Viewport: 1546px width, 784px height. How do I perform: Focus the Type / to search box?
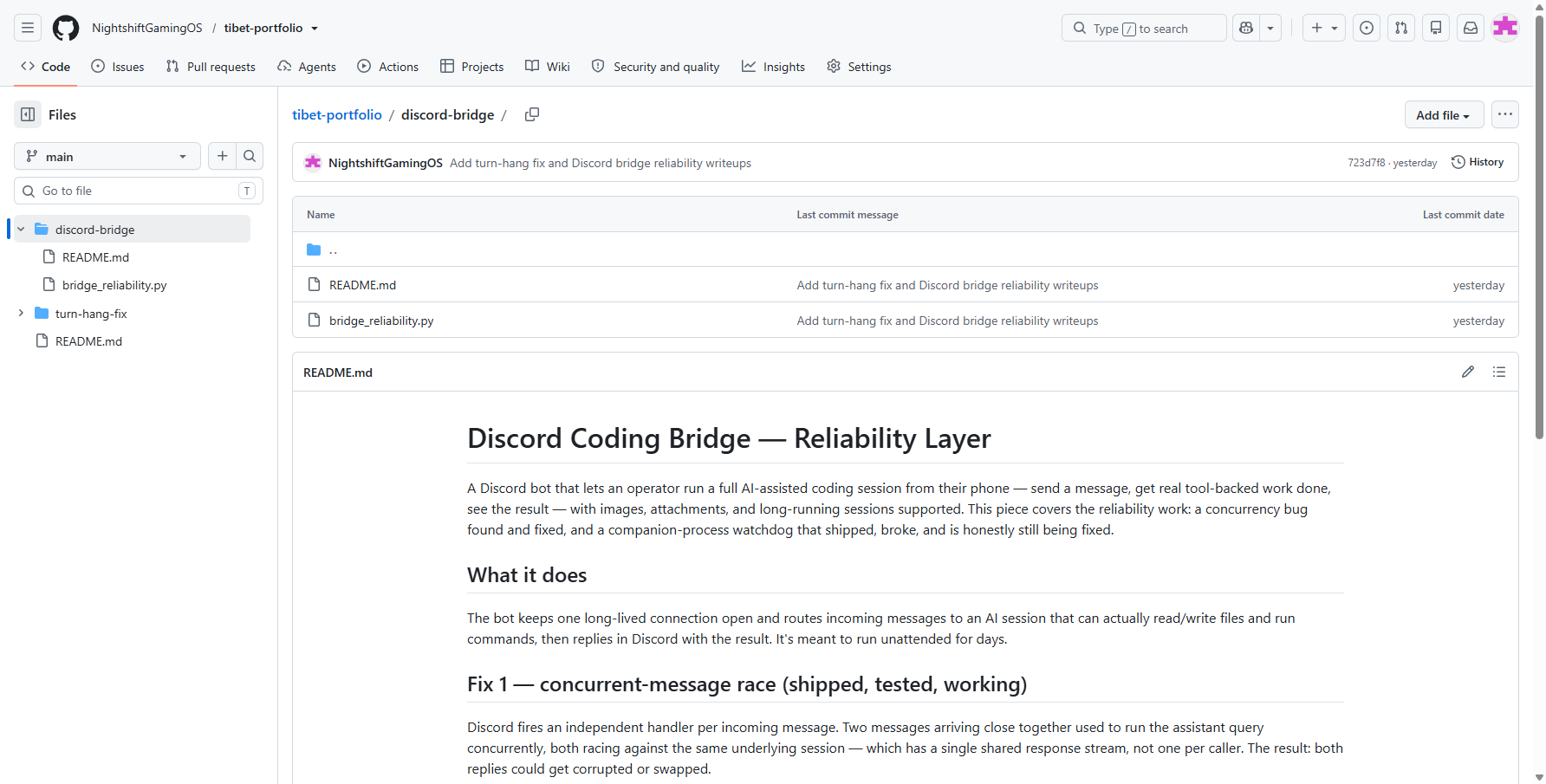click(x=1144, y=28)
